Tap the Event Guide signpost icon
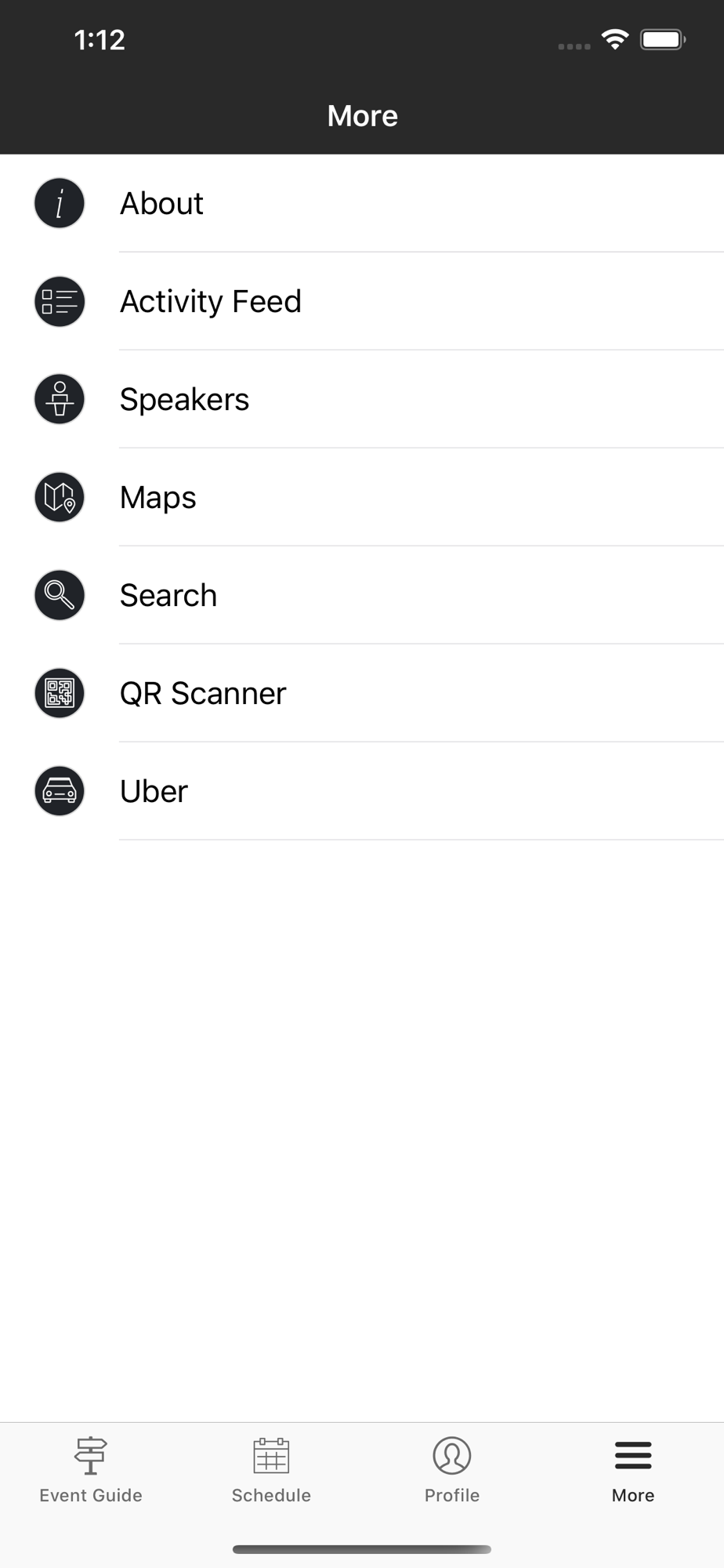Image resolution: width=724 pixels, height=1568 pixels. [91, 1455]
